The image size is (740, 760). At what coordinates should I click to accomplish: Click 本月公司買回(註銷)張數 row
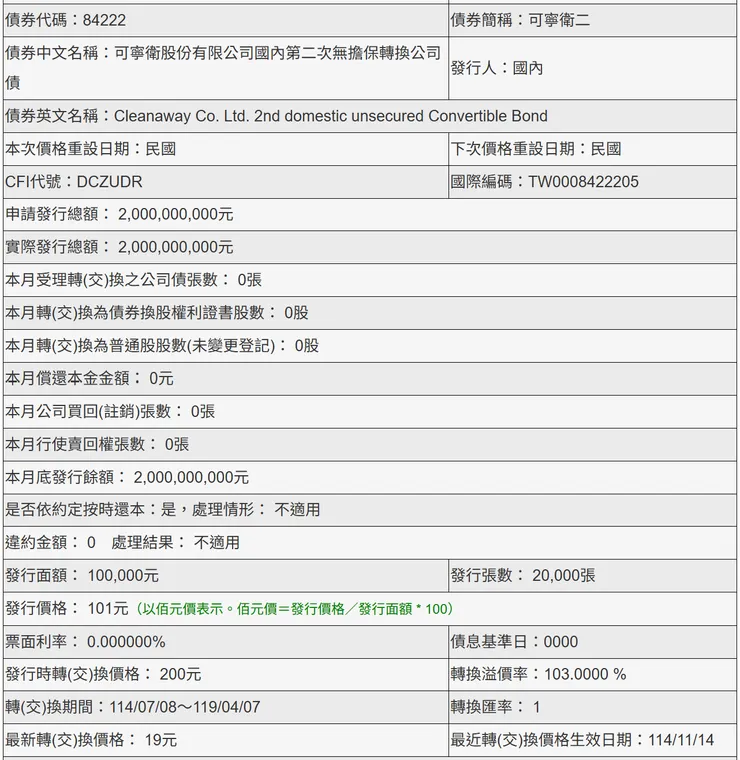pyautogui.click(x=370, y=412)
